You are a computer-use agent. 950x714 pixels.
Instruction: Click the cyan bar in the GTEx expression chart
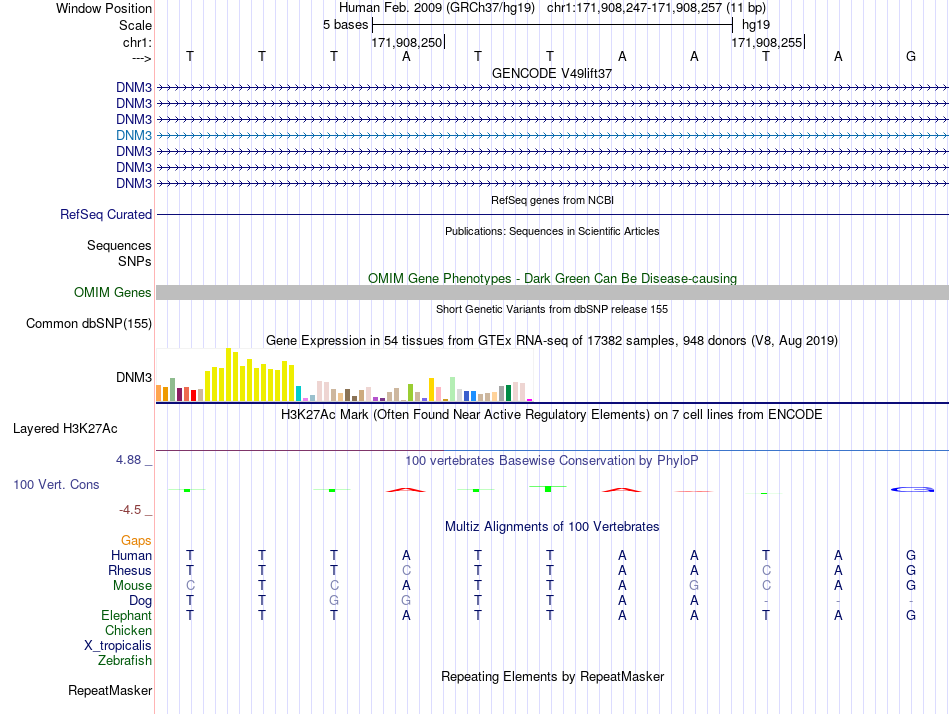(x=298, y=393)
